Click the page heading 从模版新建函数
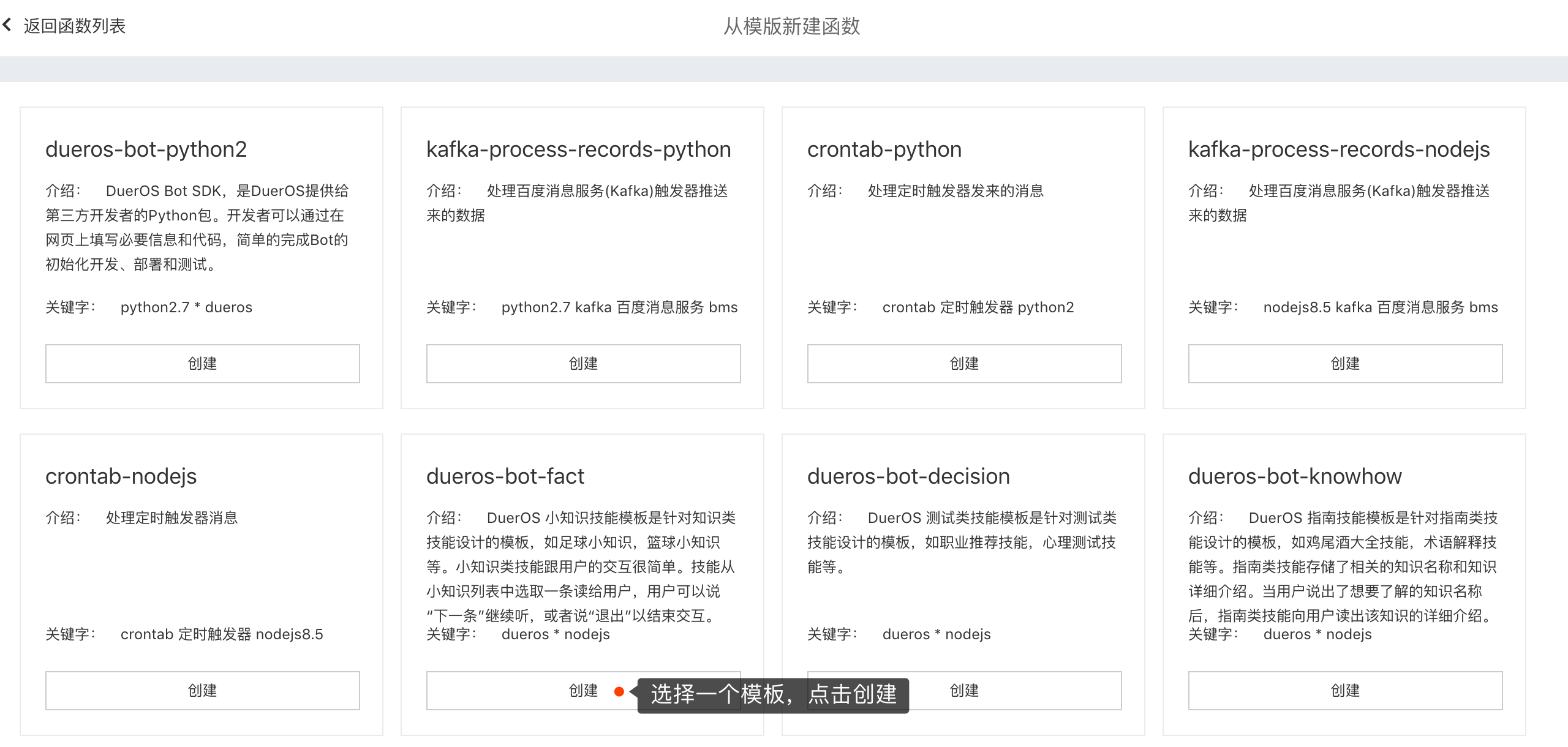1568x747 pixels. [791, 26]
